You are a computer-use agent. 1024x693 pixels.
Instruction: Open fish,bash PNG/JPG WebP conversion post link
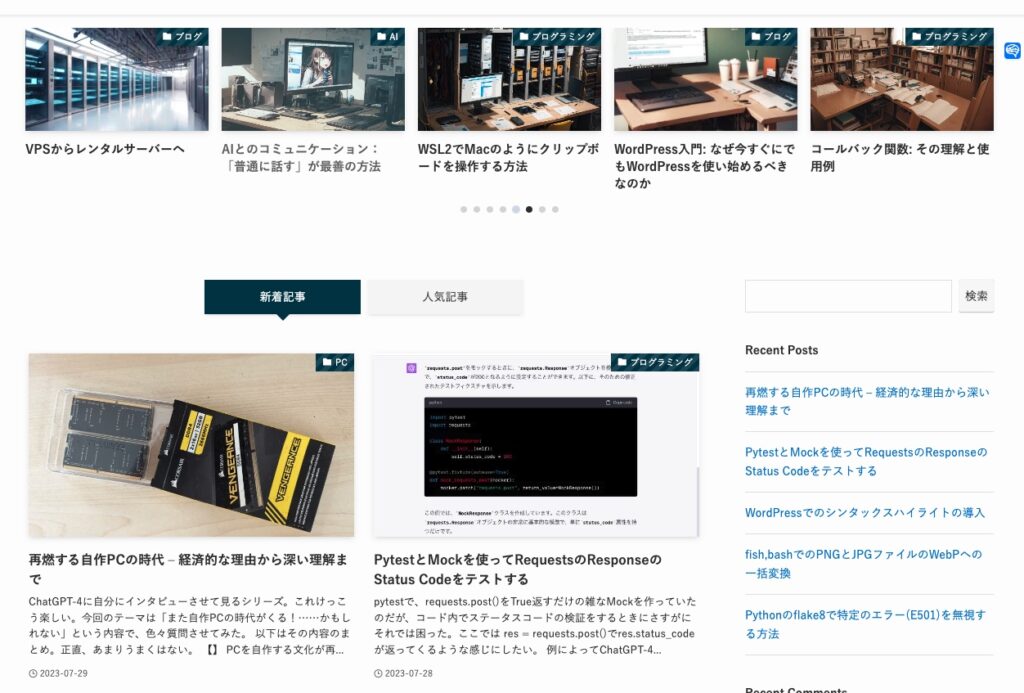pyautogui.click(x=862, y=564)
